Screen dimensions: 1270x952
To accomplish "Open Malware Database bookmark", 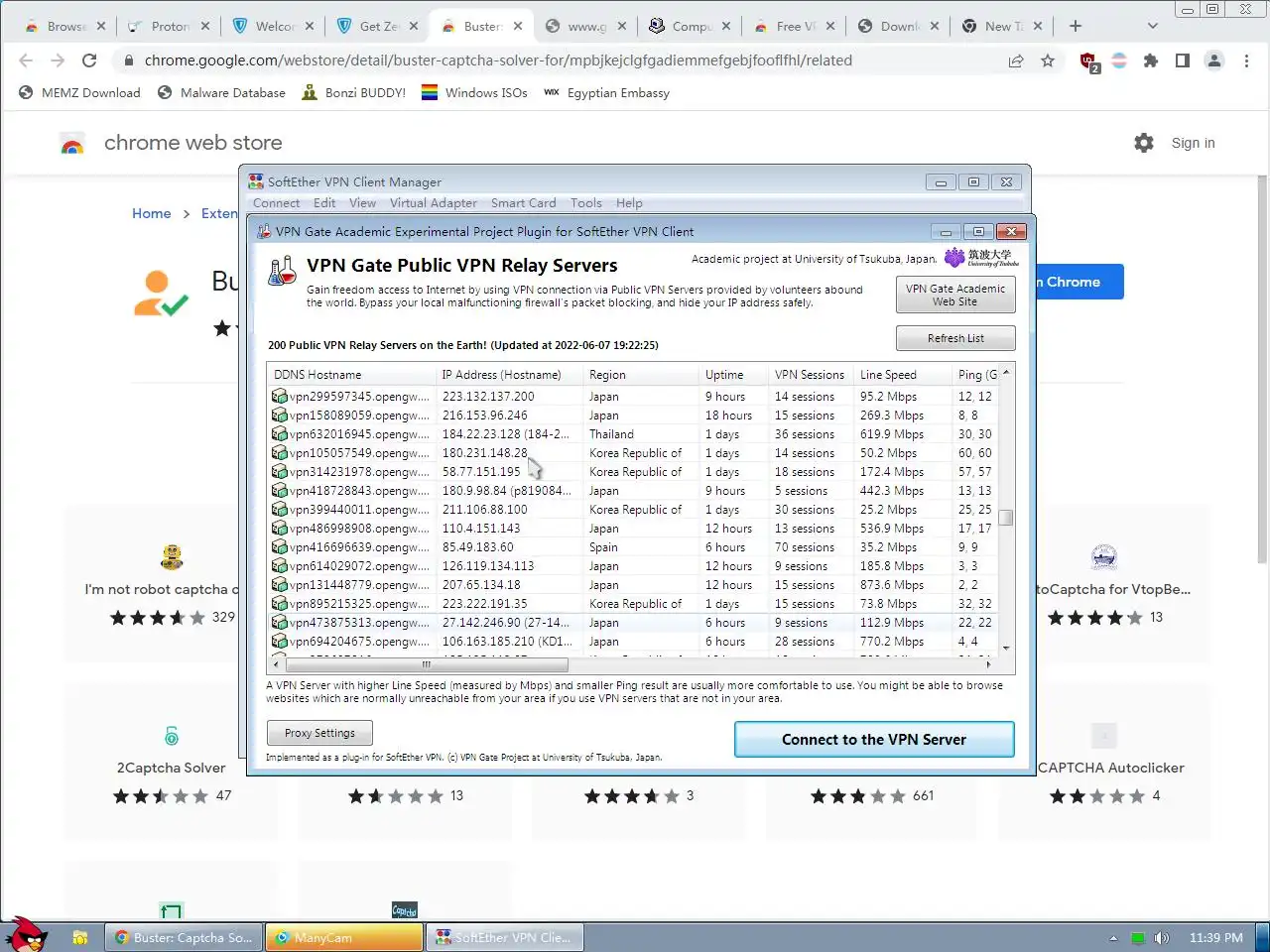I will coord(221,92).
